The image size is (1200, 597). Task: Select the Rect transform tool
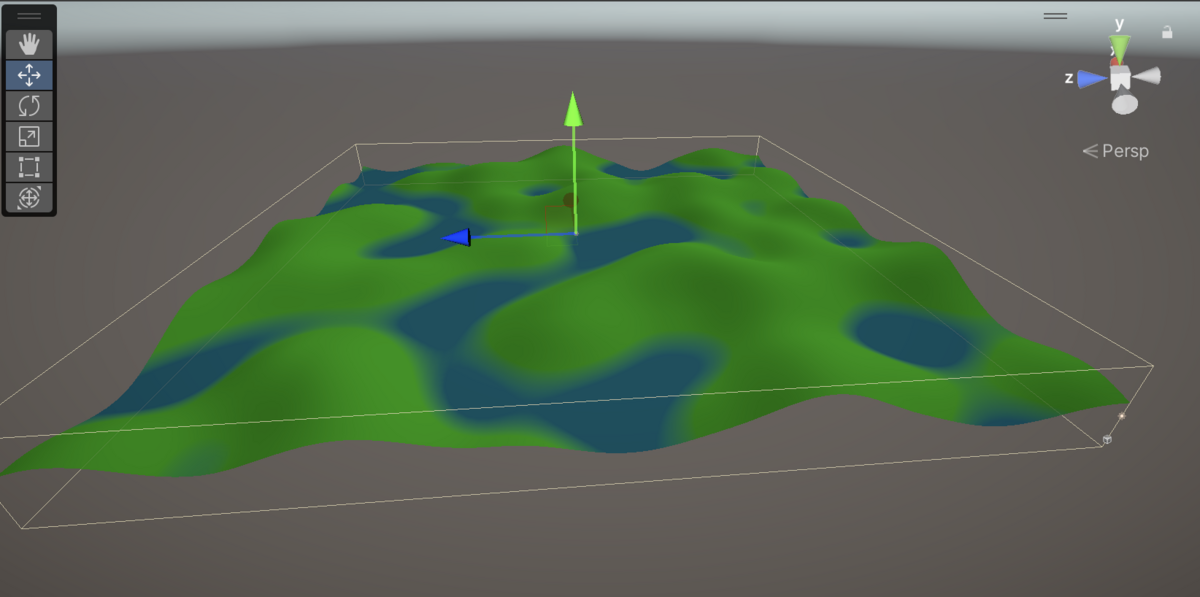[29, 167]
